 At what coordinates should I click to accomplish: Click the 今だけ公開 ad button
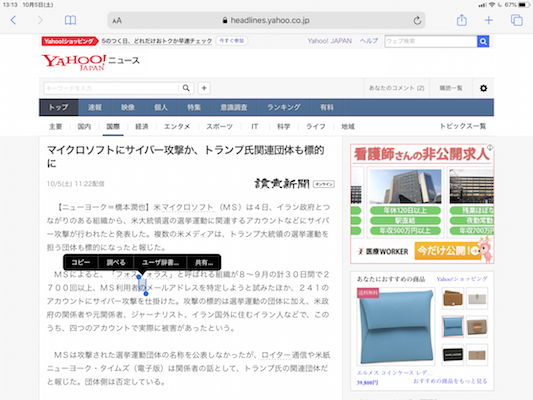(x=448, y=251)
